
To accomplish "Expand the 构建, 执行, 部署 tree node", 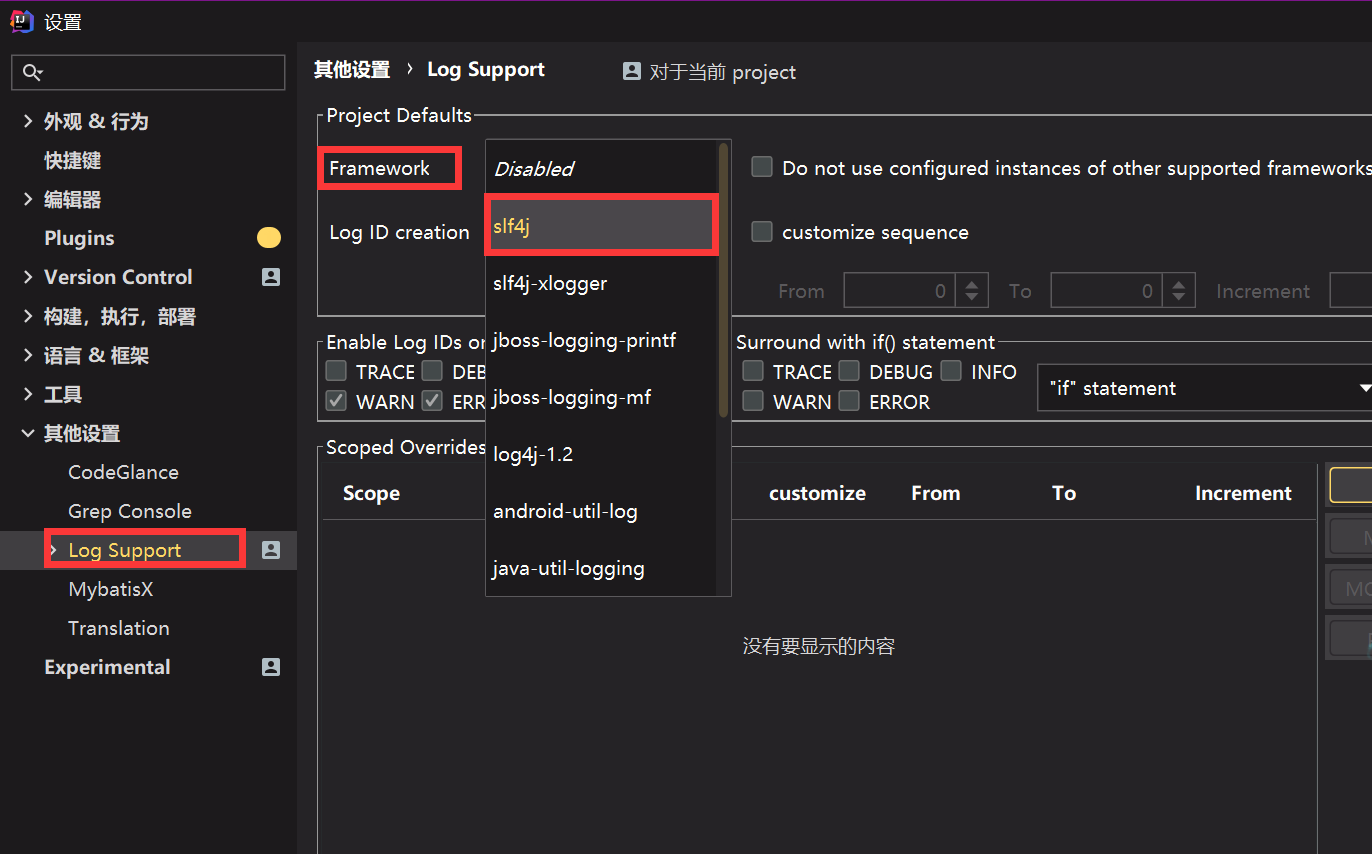I will [x=28, y=316].
